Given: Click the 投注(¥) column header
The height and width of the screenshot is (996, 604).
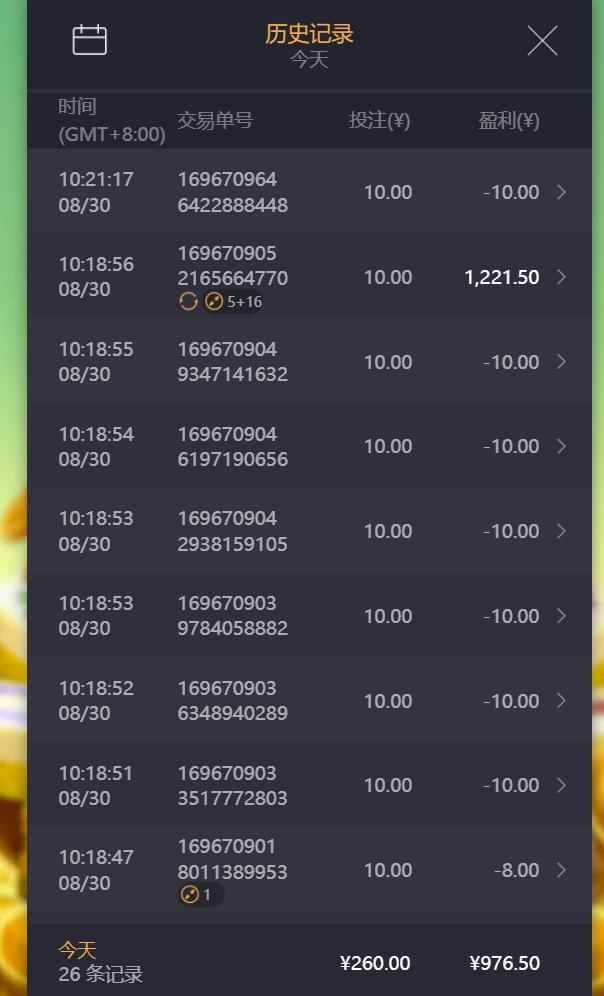Looking at the screenshot, I should pyautogui.click(x=379, y=121).
